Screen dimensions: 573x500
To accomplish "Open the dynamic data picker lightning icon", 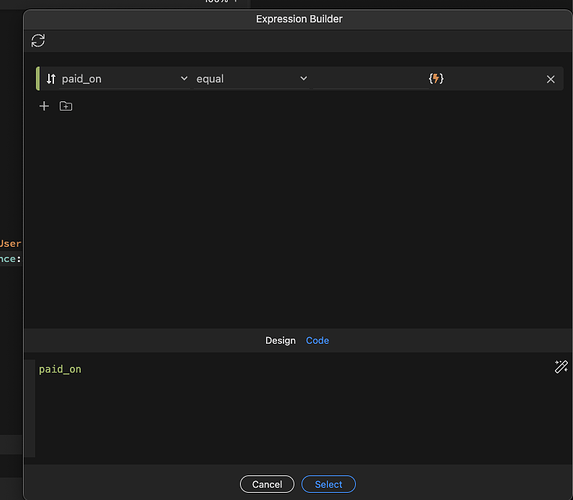I will pos(436,78).
